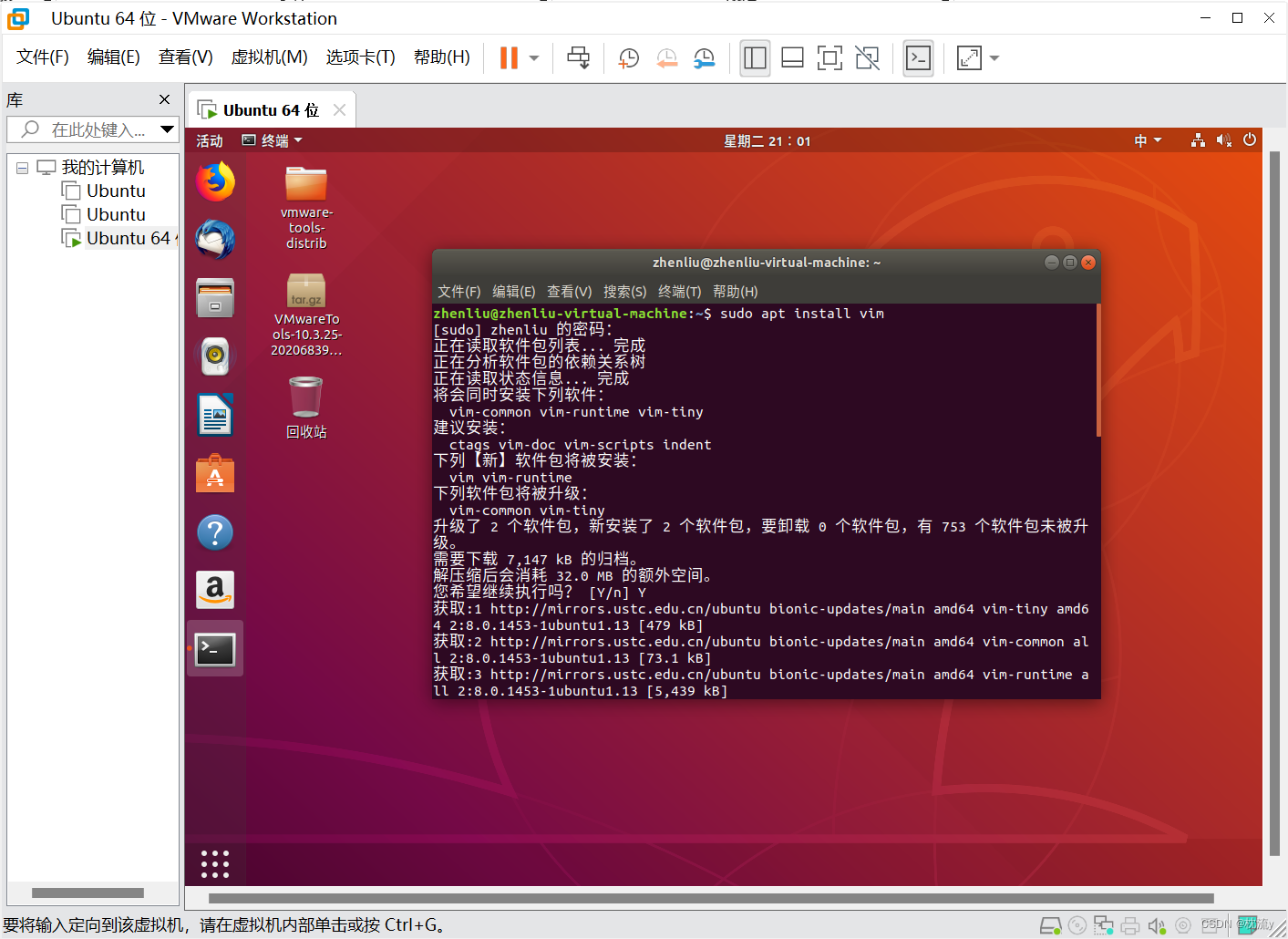
Task: Take a snapshot of this virtual machine
Action: click(x=629, y=58)
